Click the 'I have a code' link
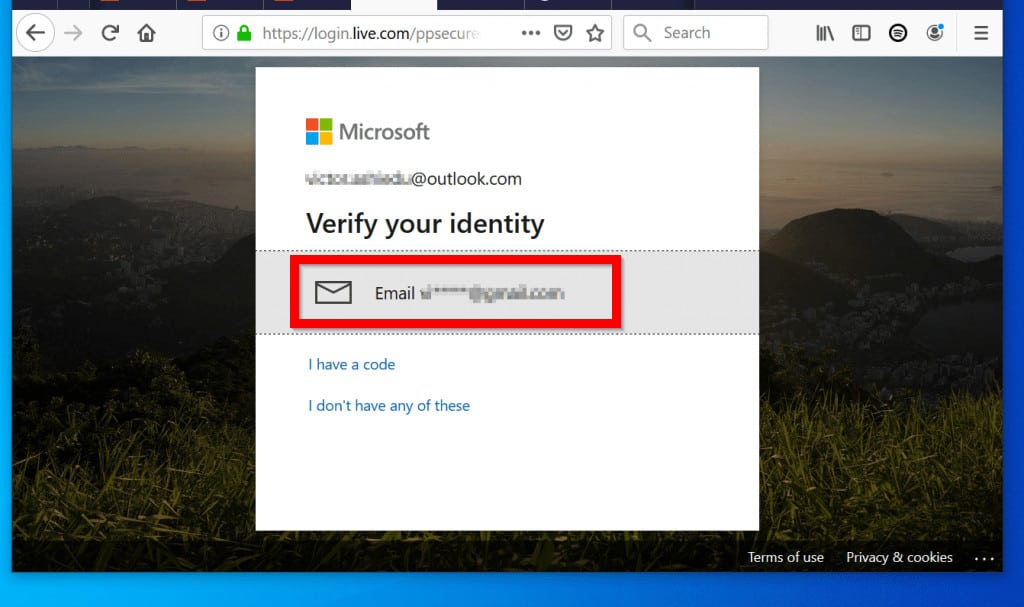1024x607 pixels. [351, 364]
